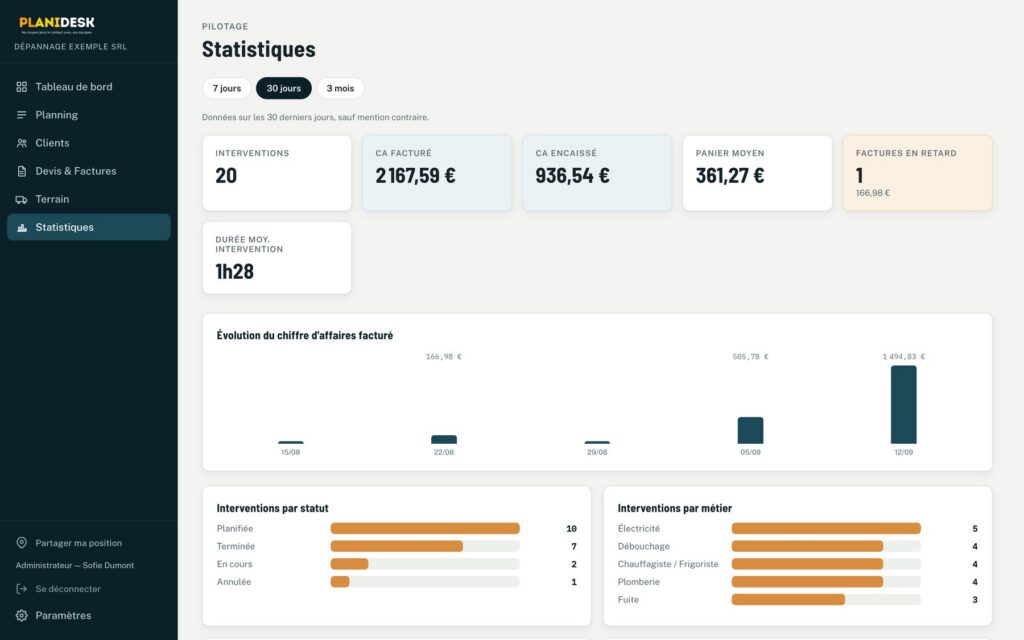Click the Panier Moyen card
Image resolution: width=1024 pixels, height=640 pixels.
pyautogui.click(x=758, y=173)
